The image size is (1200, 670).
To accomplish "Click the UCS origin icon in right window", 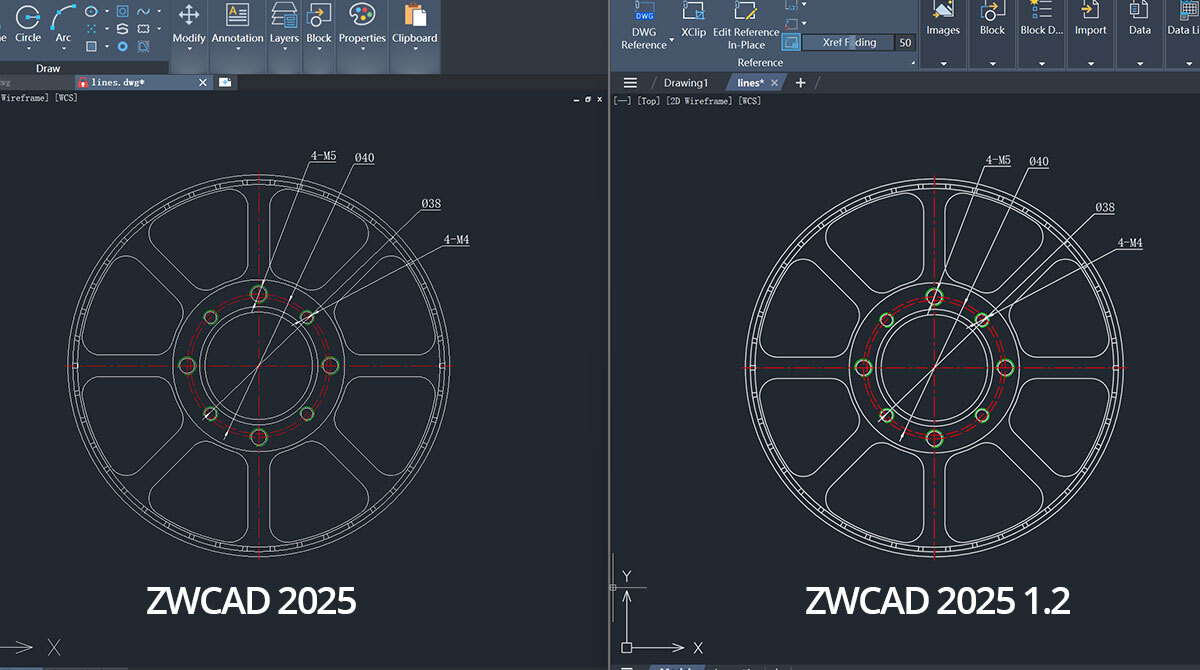I will pyautogui.click(x=627, y=647).
